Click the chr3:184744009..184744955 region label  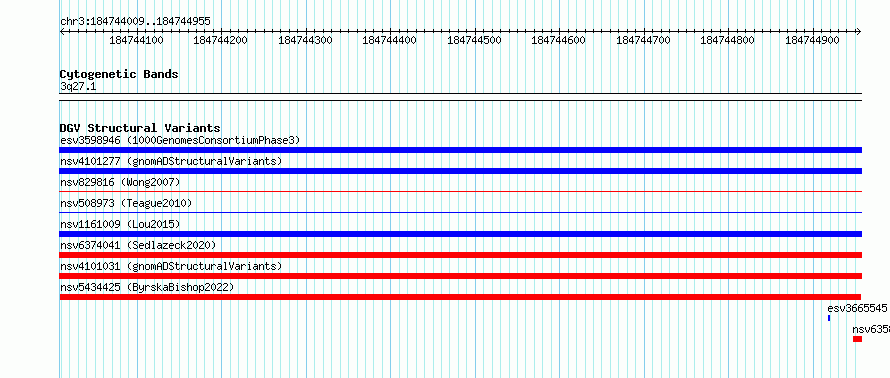tap(135, 22)
